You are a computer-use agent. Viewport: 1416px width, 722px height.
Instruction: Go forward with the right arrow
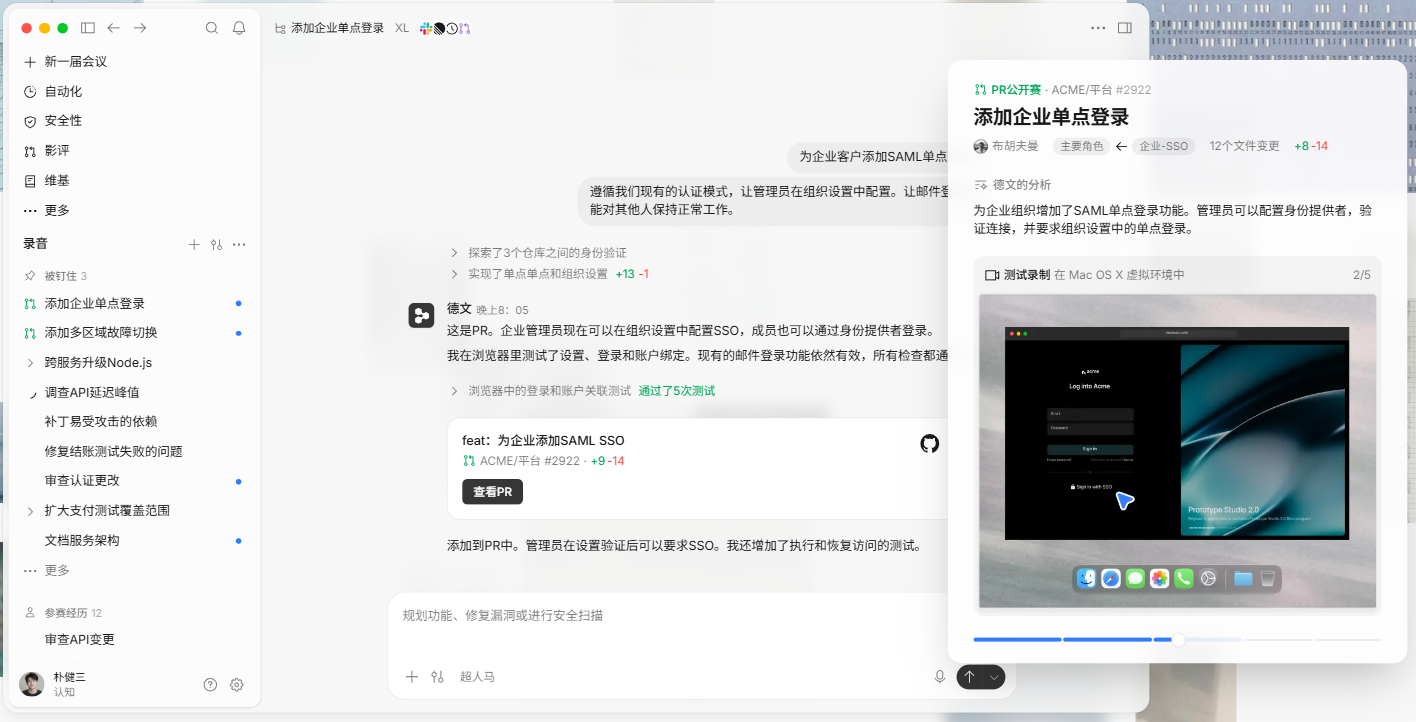pyautogui.click(x=140, y=28)
